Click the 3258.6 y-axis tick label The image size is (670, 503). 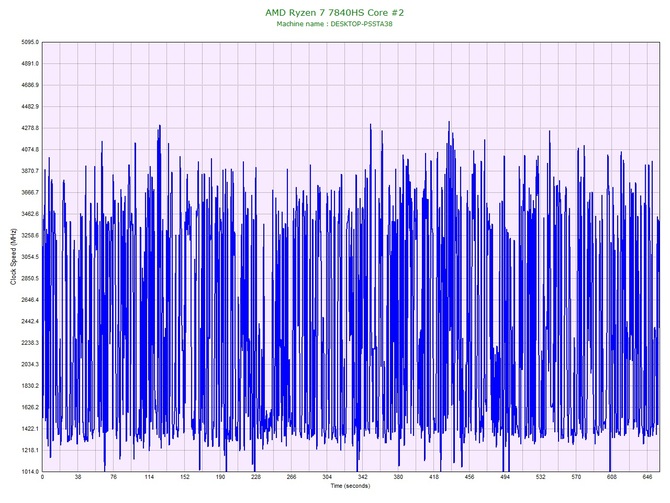(29, 235)
